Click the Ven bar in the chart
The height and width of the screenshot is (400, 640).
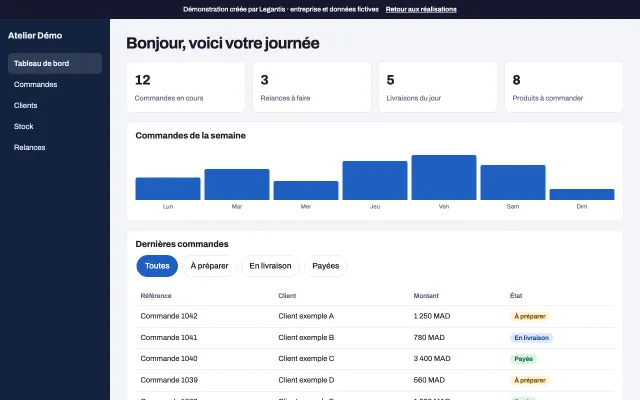(444, 177)
